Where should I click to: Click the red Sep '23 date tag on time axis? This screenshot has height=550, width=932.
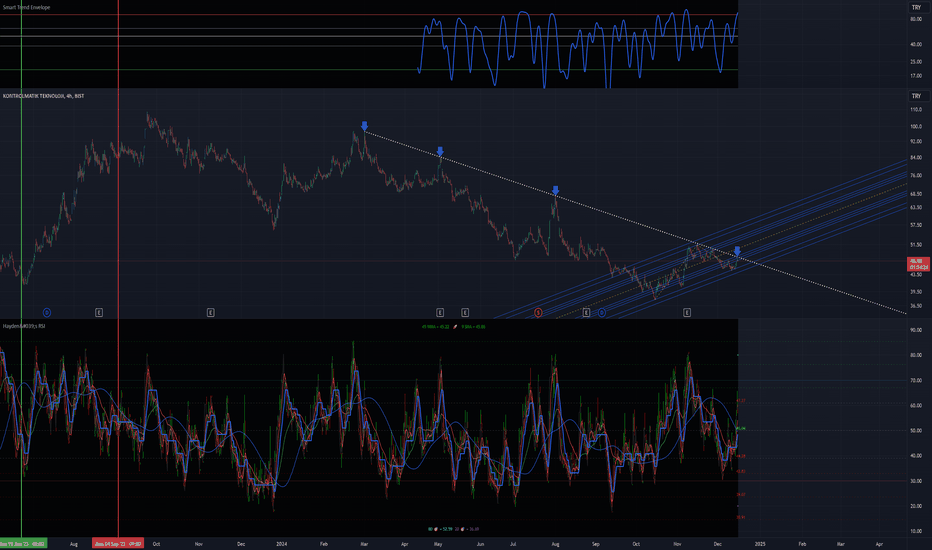[118, 544]
